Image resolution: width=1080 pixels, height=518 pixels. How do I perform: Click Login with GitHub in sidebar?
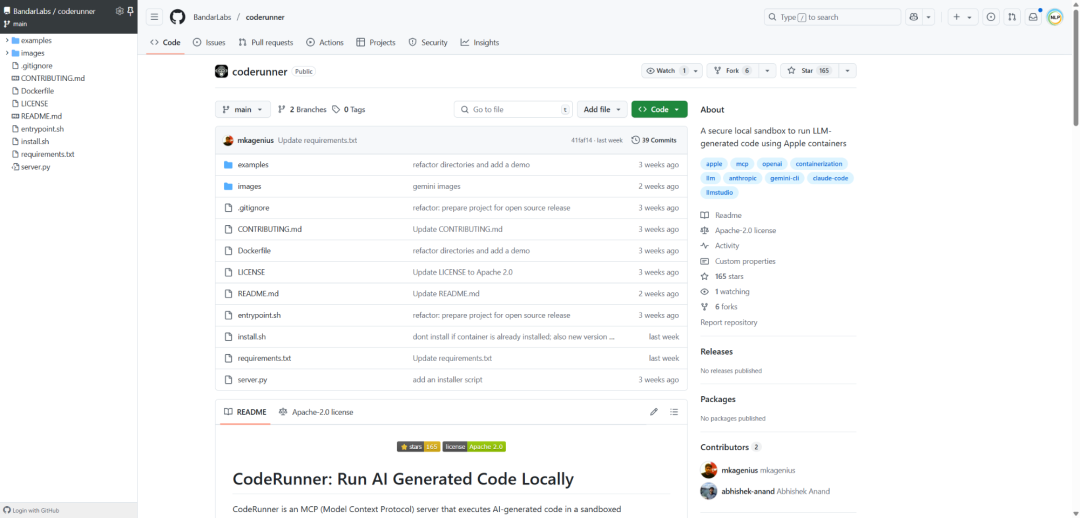31,510
